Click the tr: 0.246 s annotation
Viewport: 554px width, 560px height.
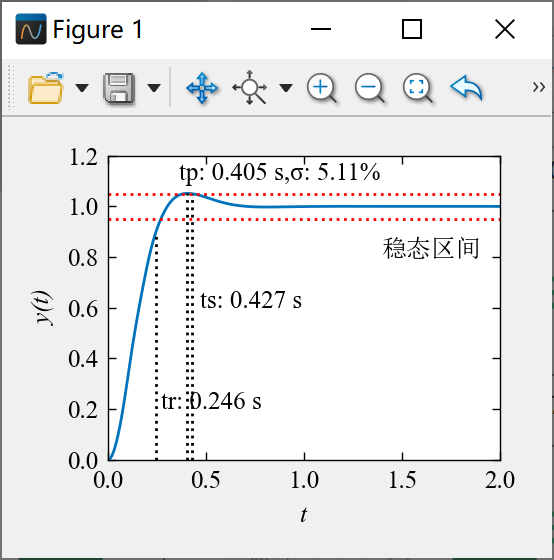[x=211, y=401]
